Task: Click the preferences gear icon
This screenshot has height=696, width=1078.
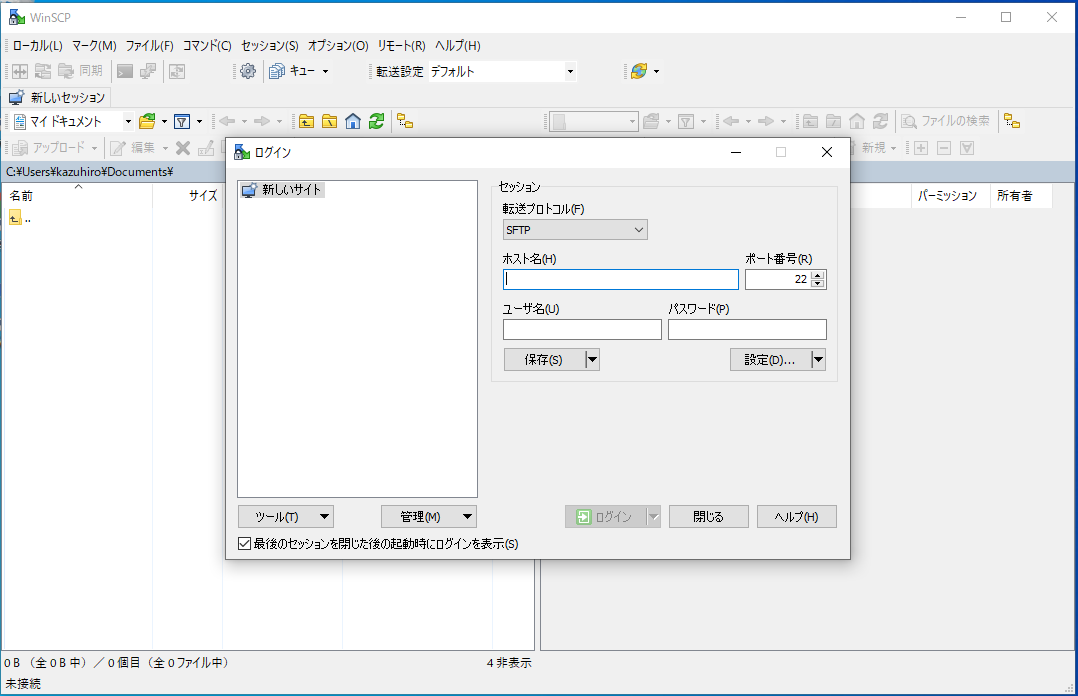Action: (248, 71)
